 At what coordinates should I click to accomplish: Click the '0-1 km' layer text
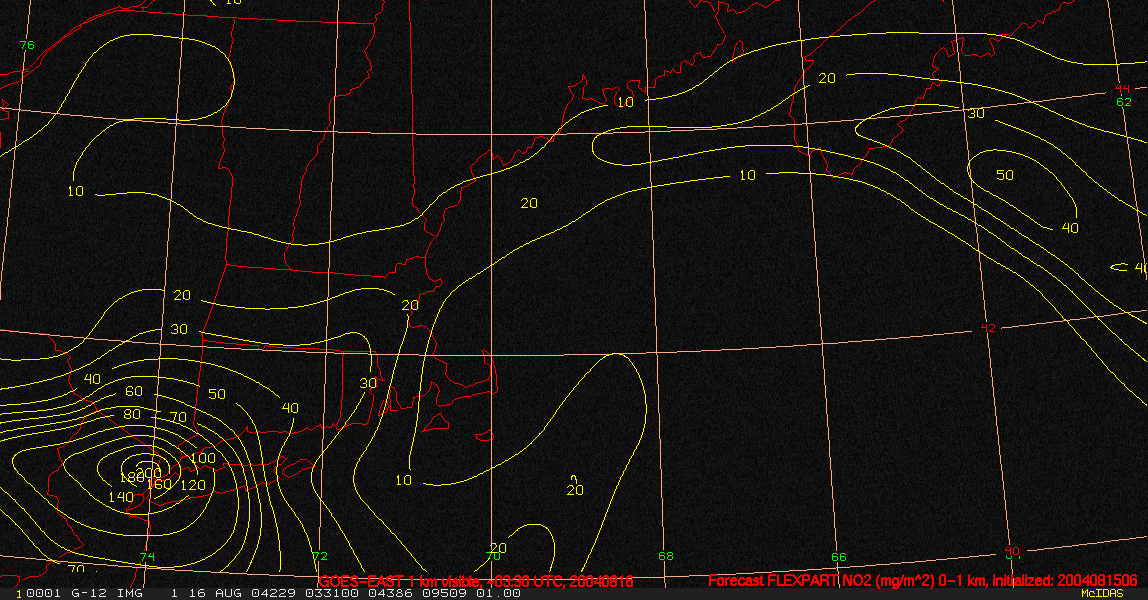(x=963, y=581)
